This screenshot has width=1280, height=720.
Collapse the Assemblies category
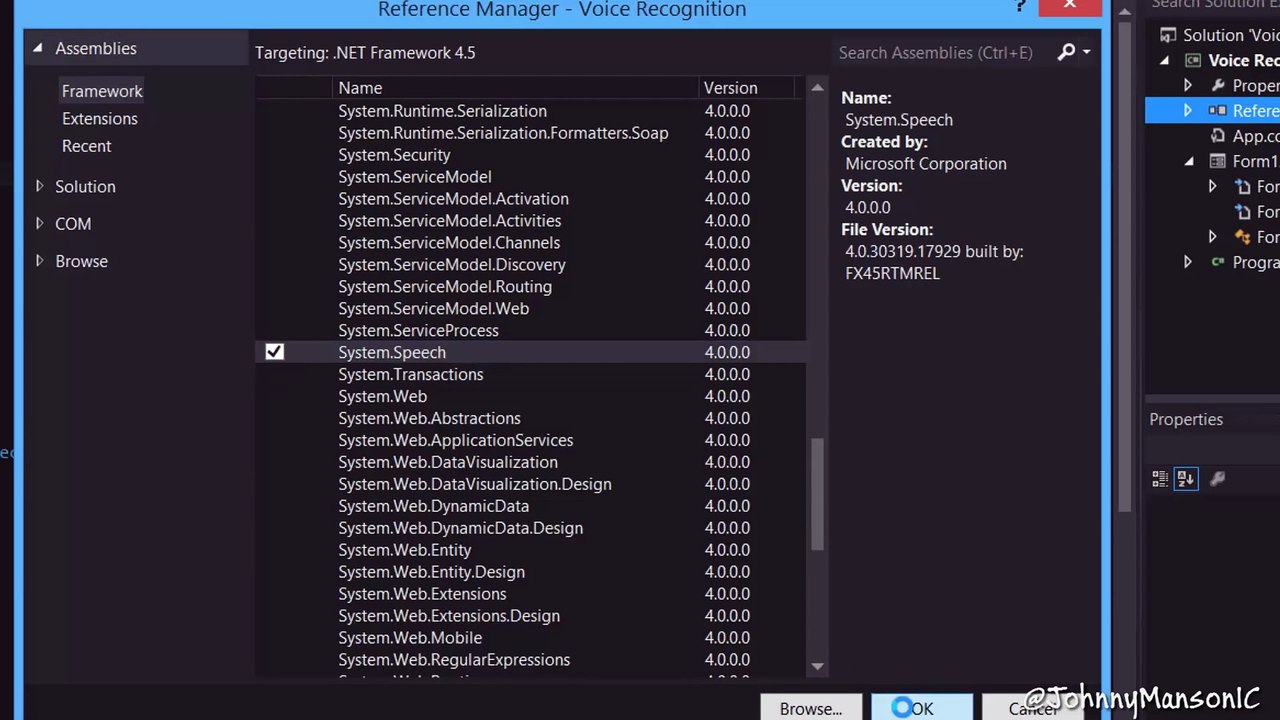point(37,48)
